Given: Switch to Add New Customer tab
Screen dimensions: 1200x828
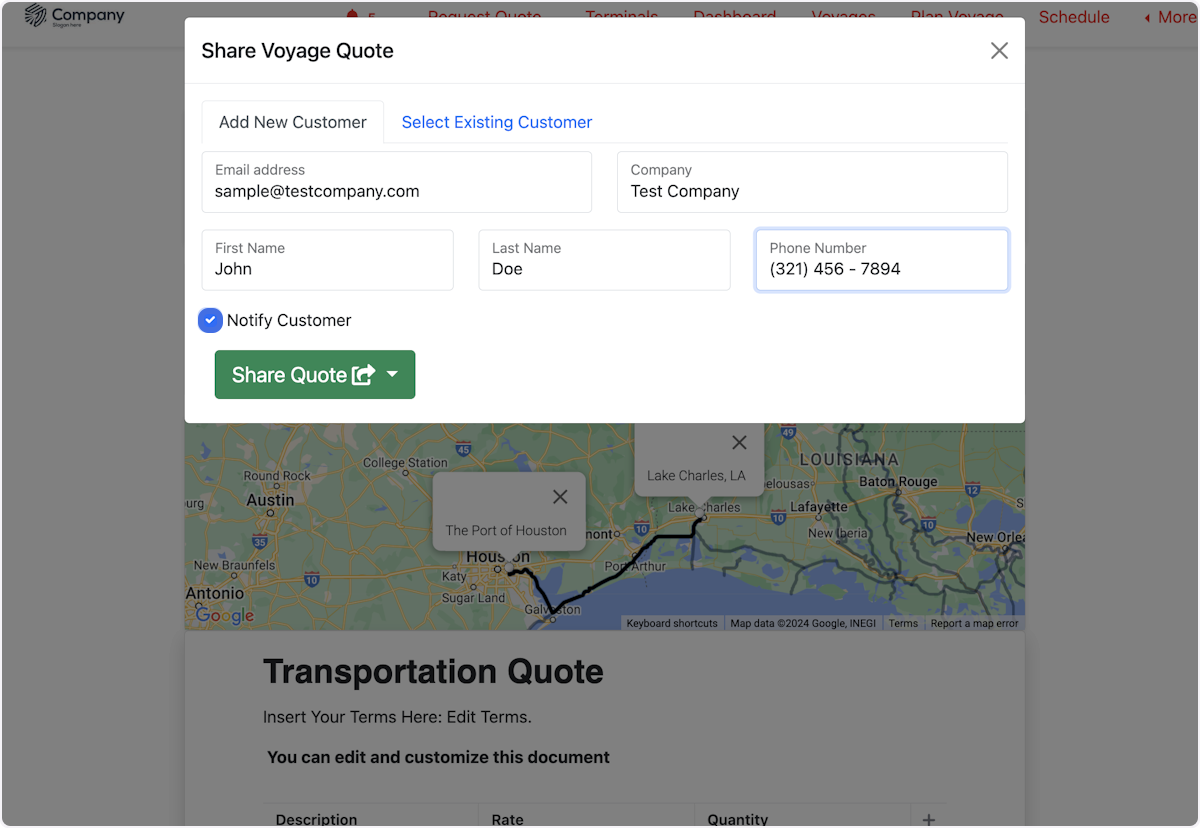Looking at the screenshot, I should coord(292,122).
